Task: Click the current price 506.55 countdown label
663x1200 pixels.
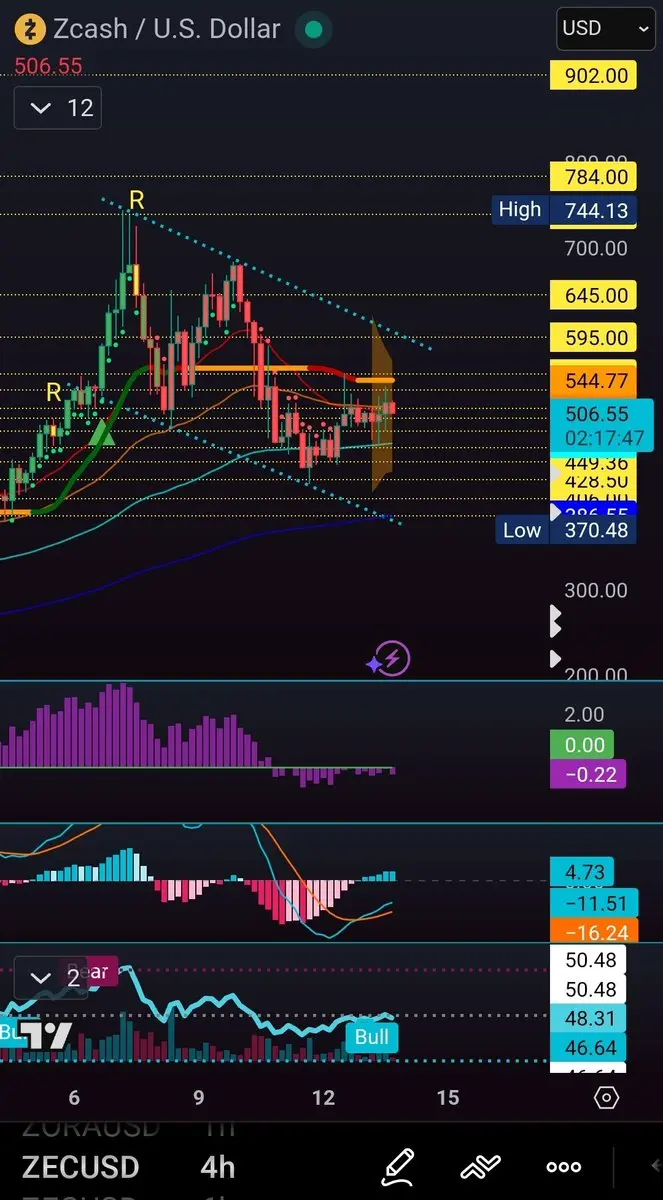Action: point(602,425)
